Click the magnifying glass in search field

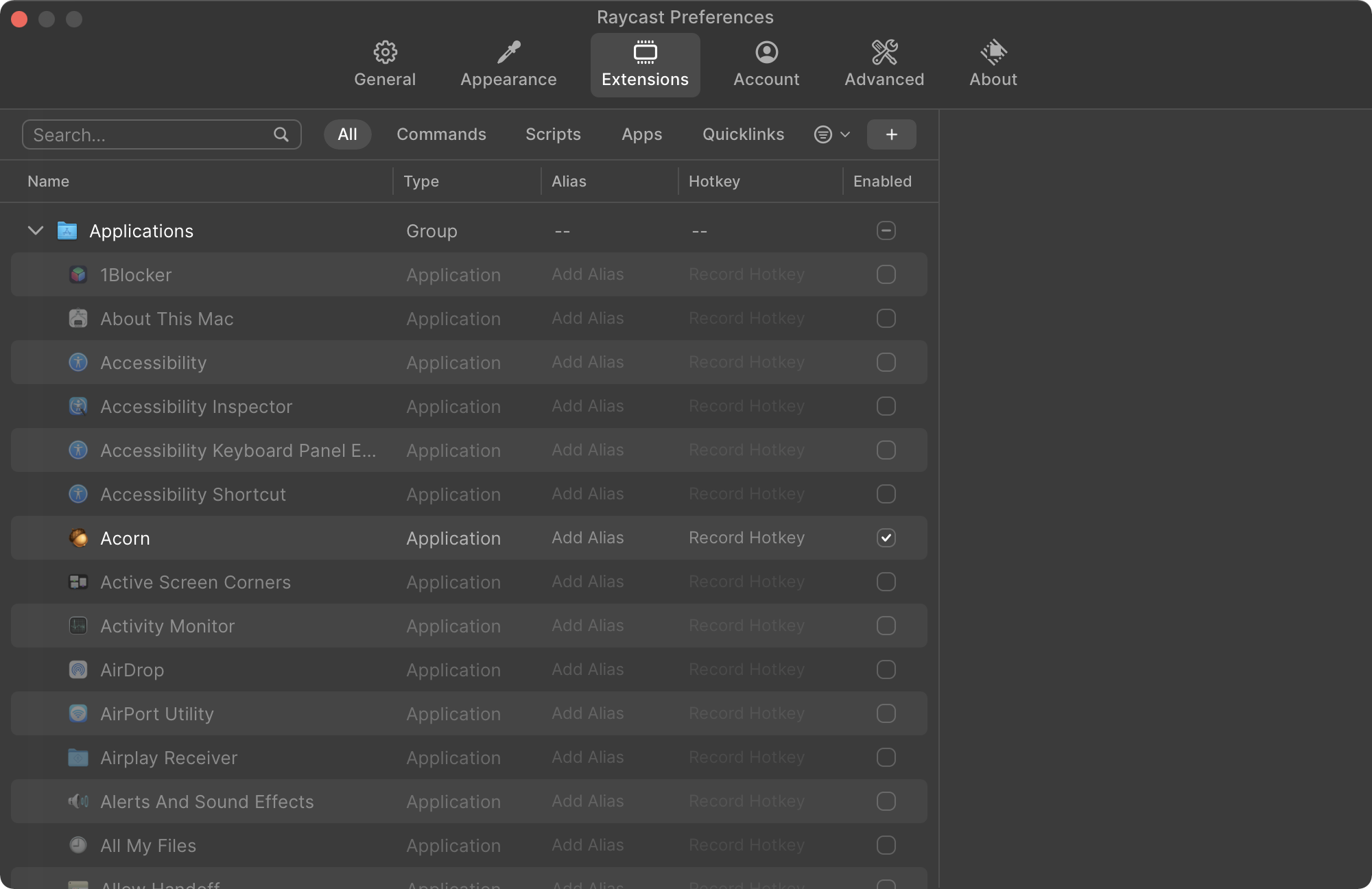[281, 134]
